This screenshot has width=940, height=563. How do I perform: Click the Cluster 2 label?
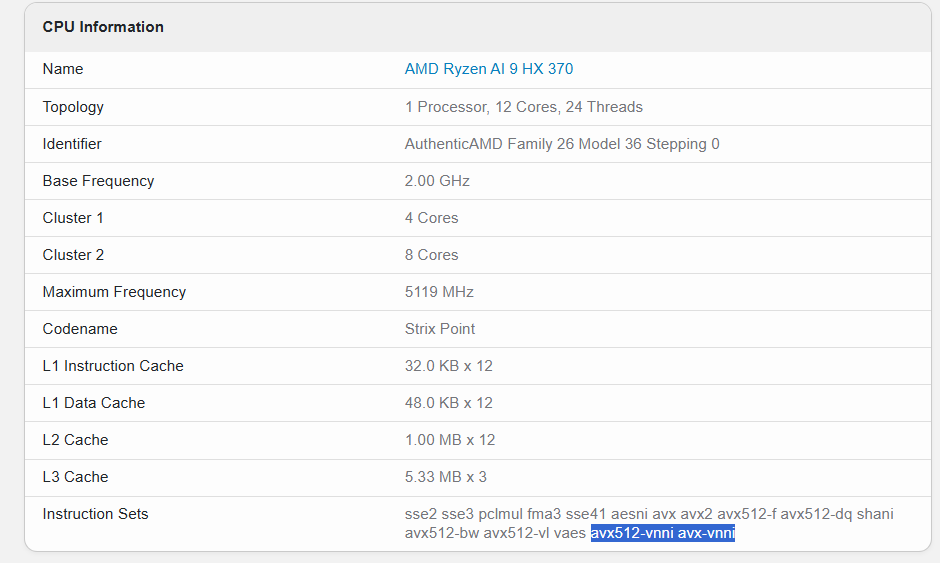pos(73,255)
